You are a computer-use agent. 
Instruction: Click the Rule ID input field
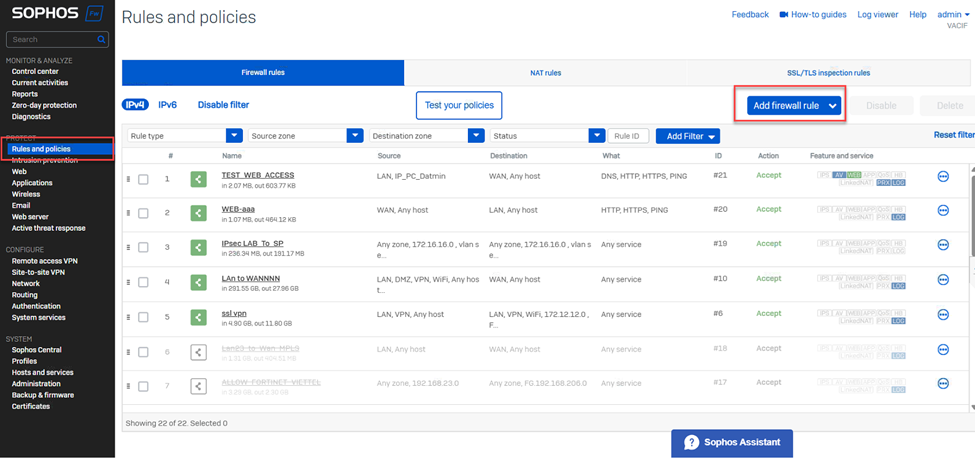tap(629, 136)
